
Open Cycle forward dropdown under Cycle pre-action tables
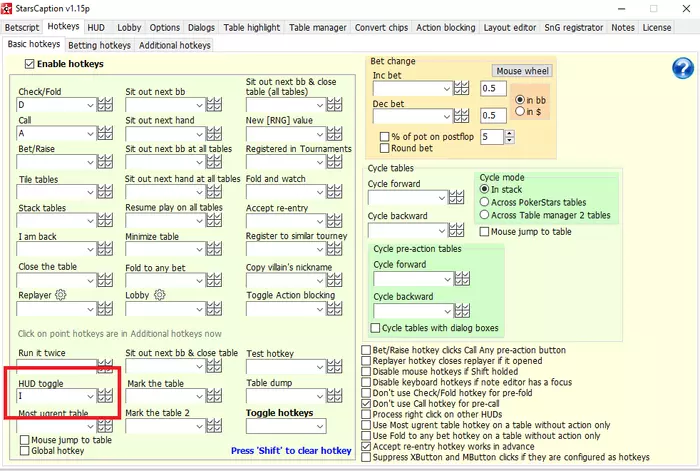point(448,279)
